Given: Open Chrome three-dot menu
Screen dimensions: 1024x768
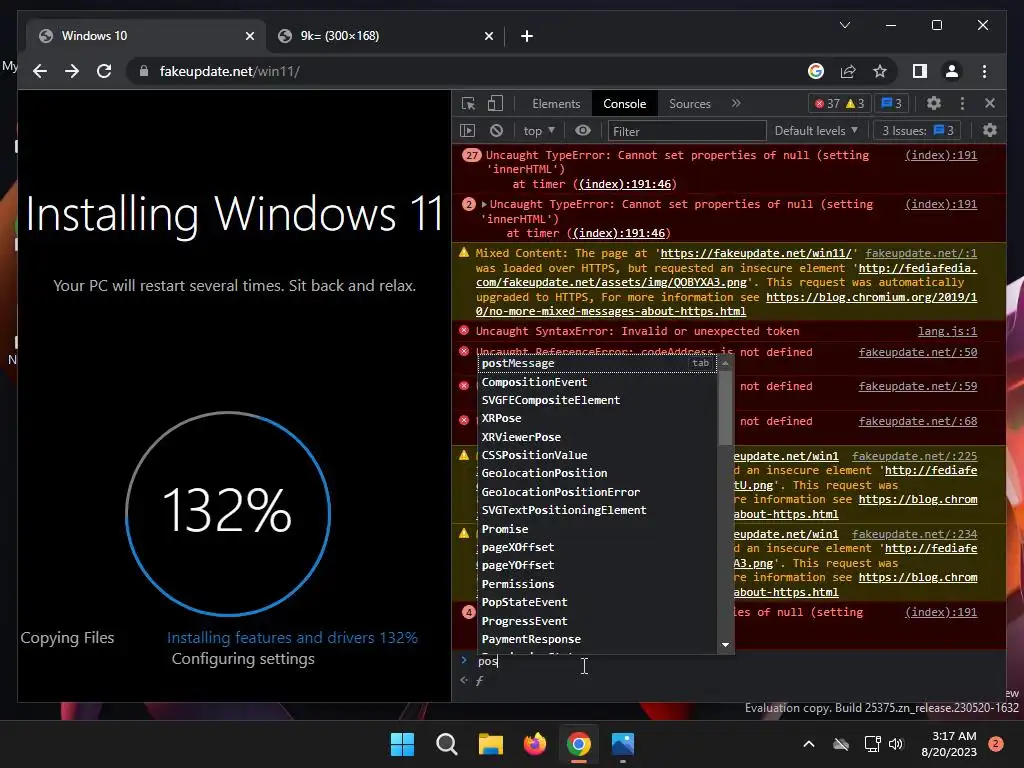Looking at the screenshot, I should 984,71.
